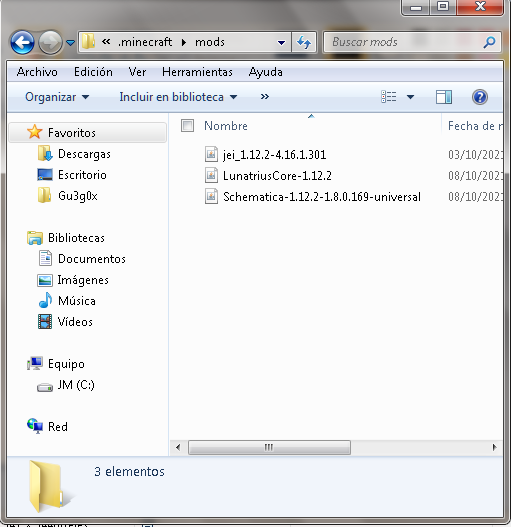Toggle the preview pane icon
Screen dimensions: 511x527
coord(444,97)
